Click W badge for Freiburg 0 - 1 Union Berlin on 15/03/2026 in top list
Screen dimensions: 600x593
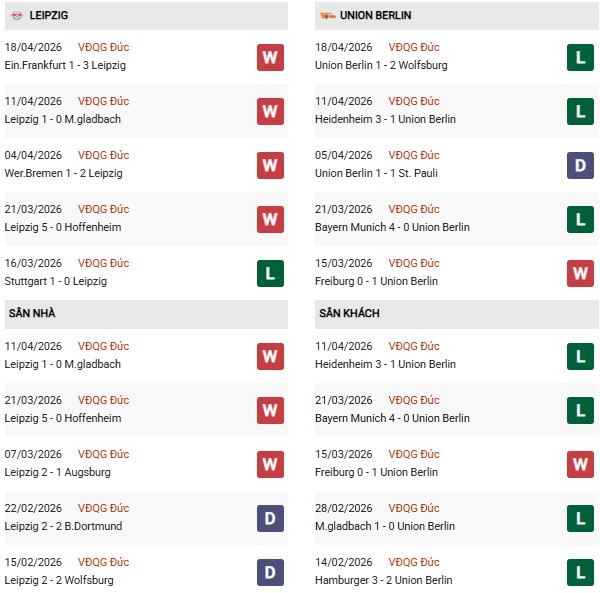[580, 273]
